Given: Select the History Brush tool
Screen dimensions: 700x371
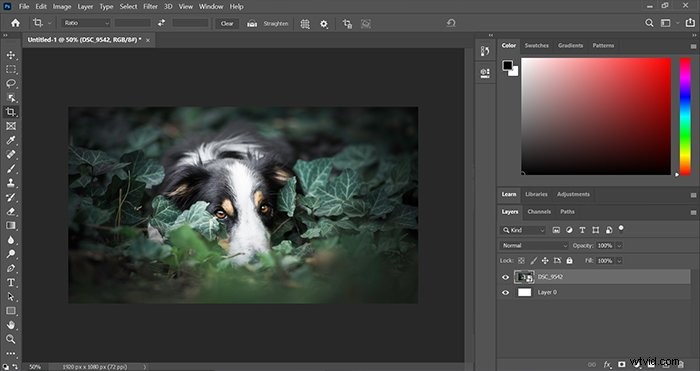Looking at the screenshot, I should [x=11, y=197].
